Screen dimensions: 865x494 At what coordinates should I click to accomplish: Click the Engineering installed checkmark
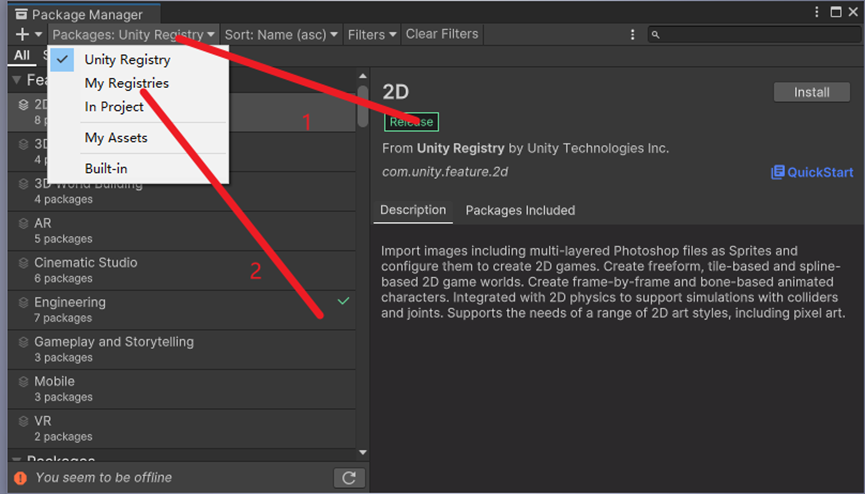click(343, 301)
